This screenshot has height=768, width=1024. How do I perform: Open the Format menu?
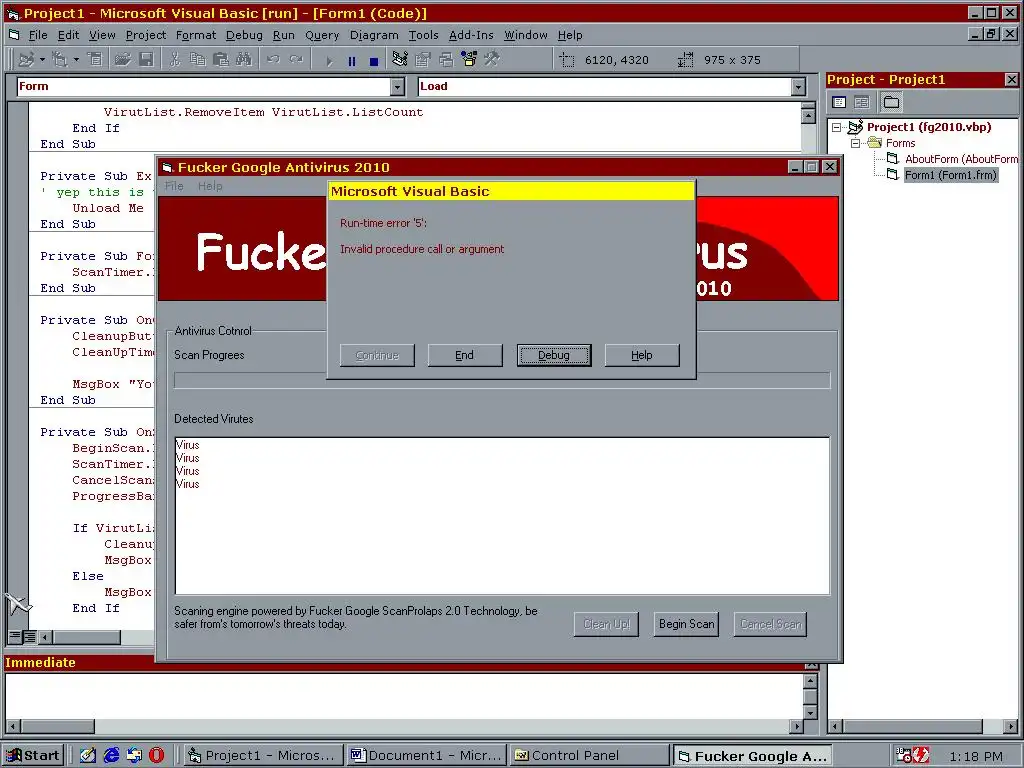point(196,35)
